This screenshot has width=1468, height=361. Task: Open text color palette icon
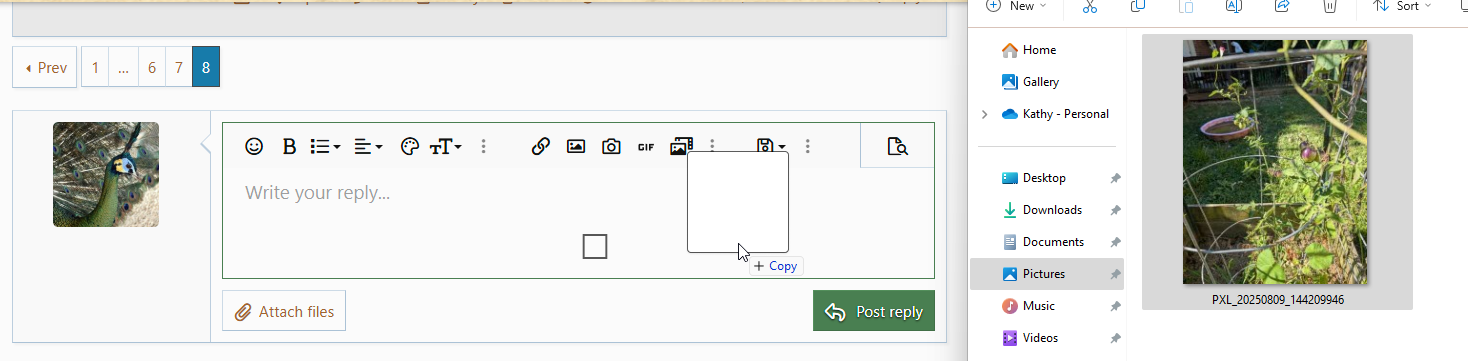pos(409,146)
